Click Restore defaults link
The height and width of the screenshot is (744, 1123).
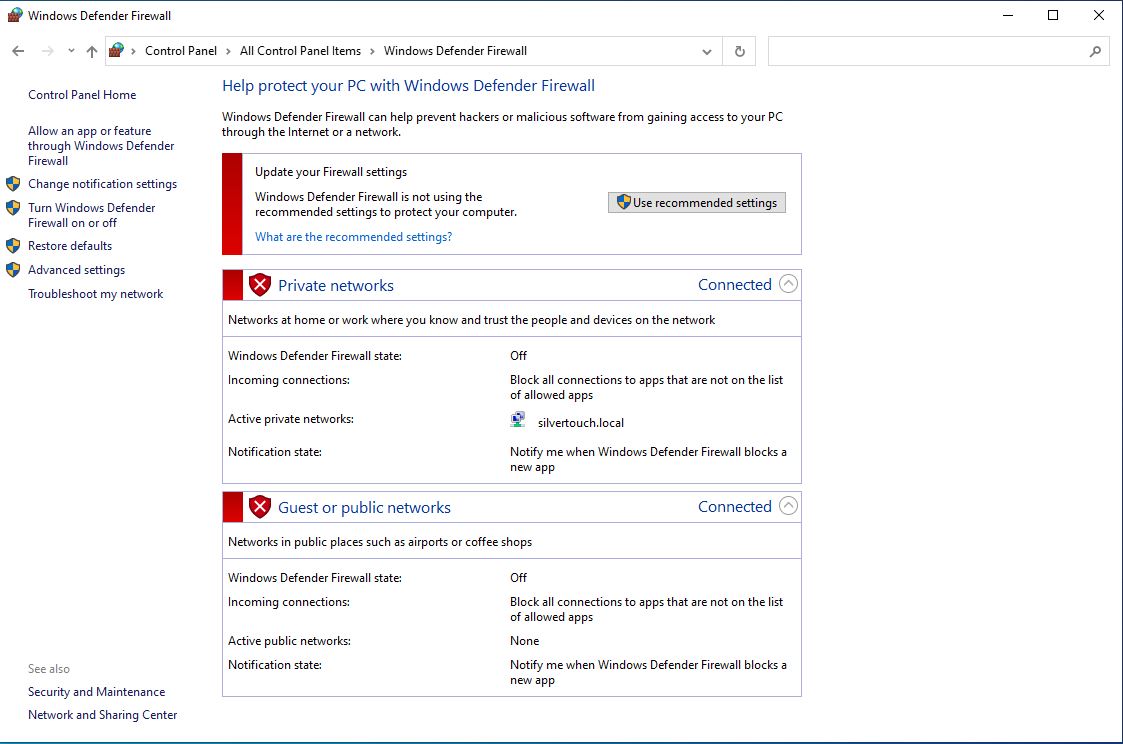tap(70, 246)
